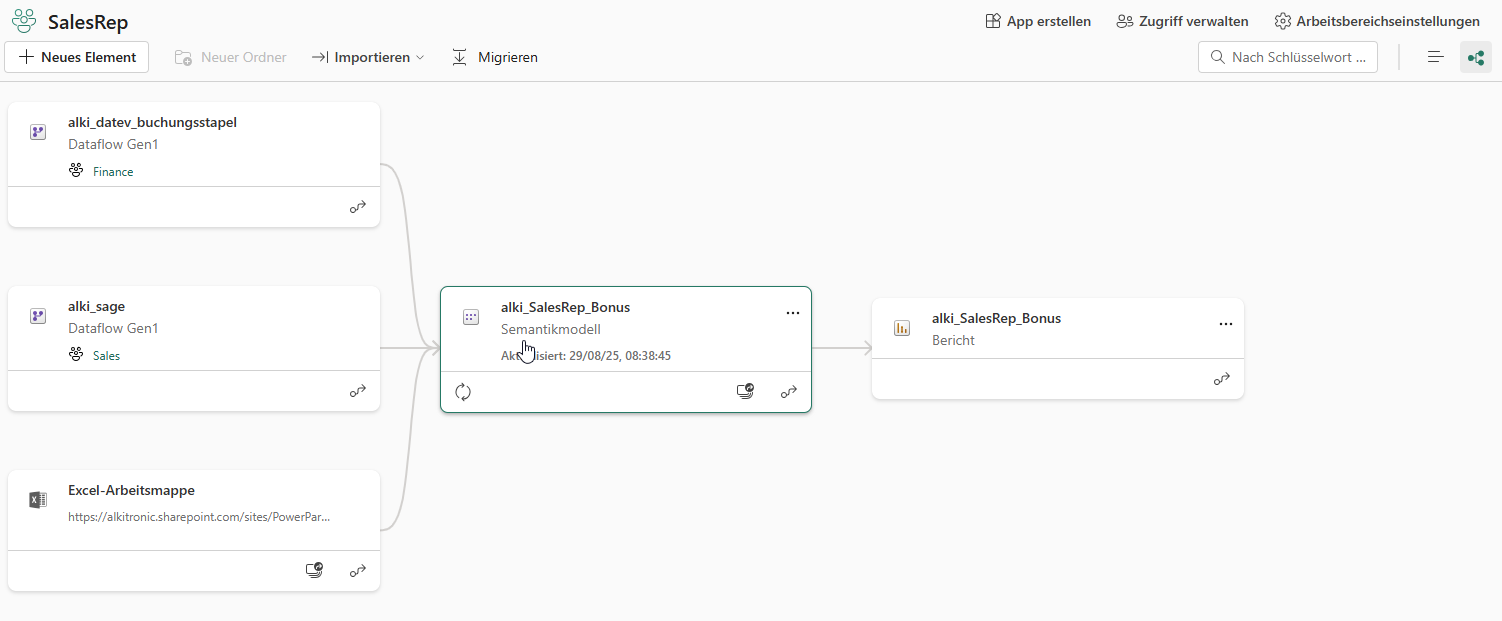Click Excel-Arbeitsmappe title

[x=131, y=490]
